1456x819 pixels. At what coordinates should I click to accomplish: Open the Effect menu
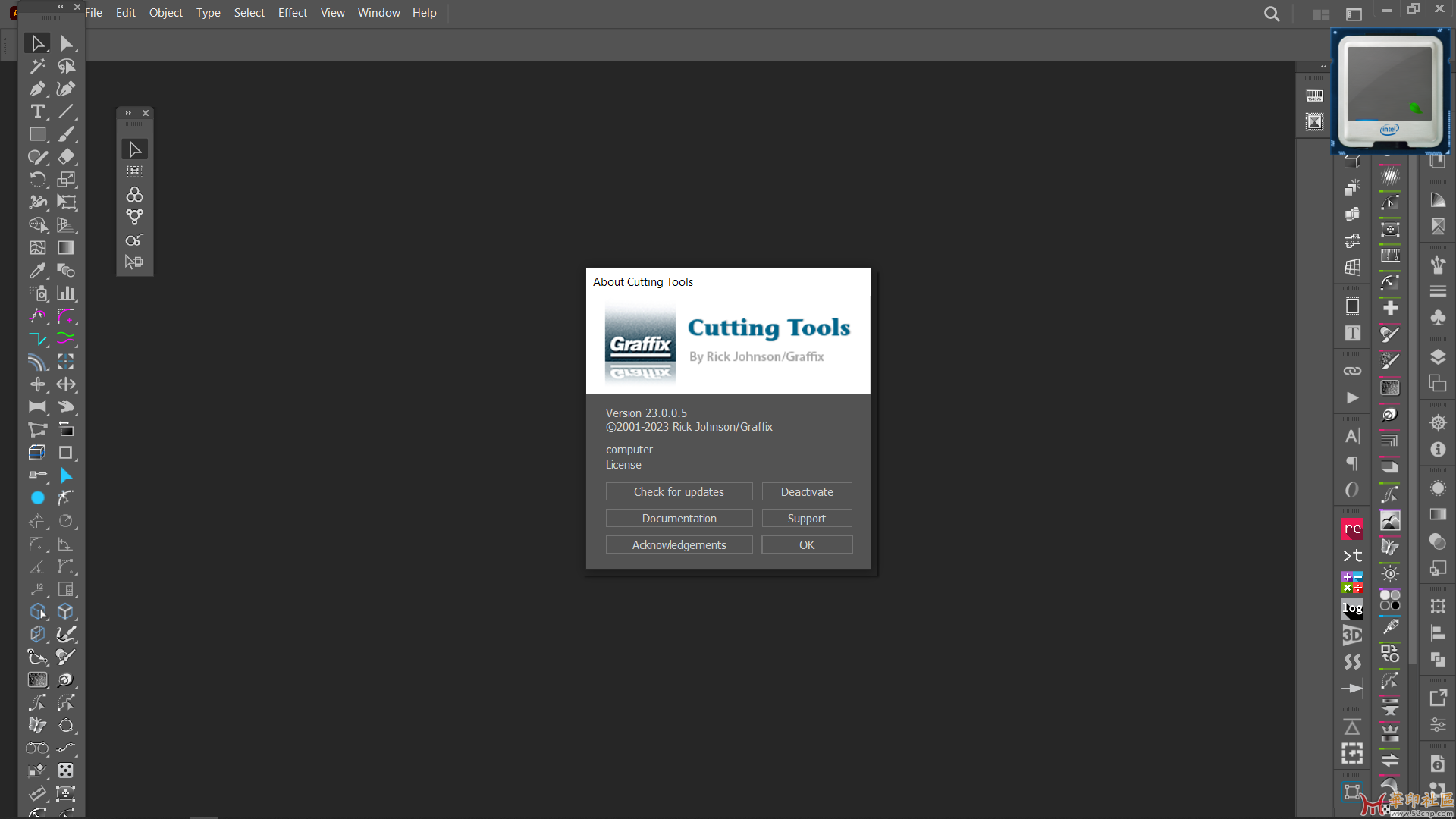(293, 13)
